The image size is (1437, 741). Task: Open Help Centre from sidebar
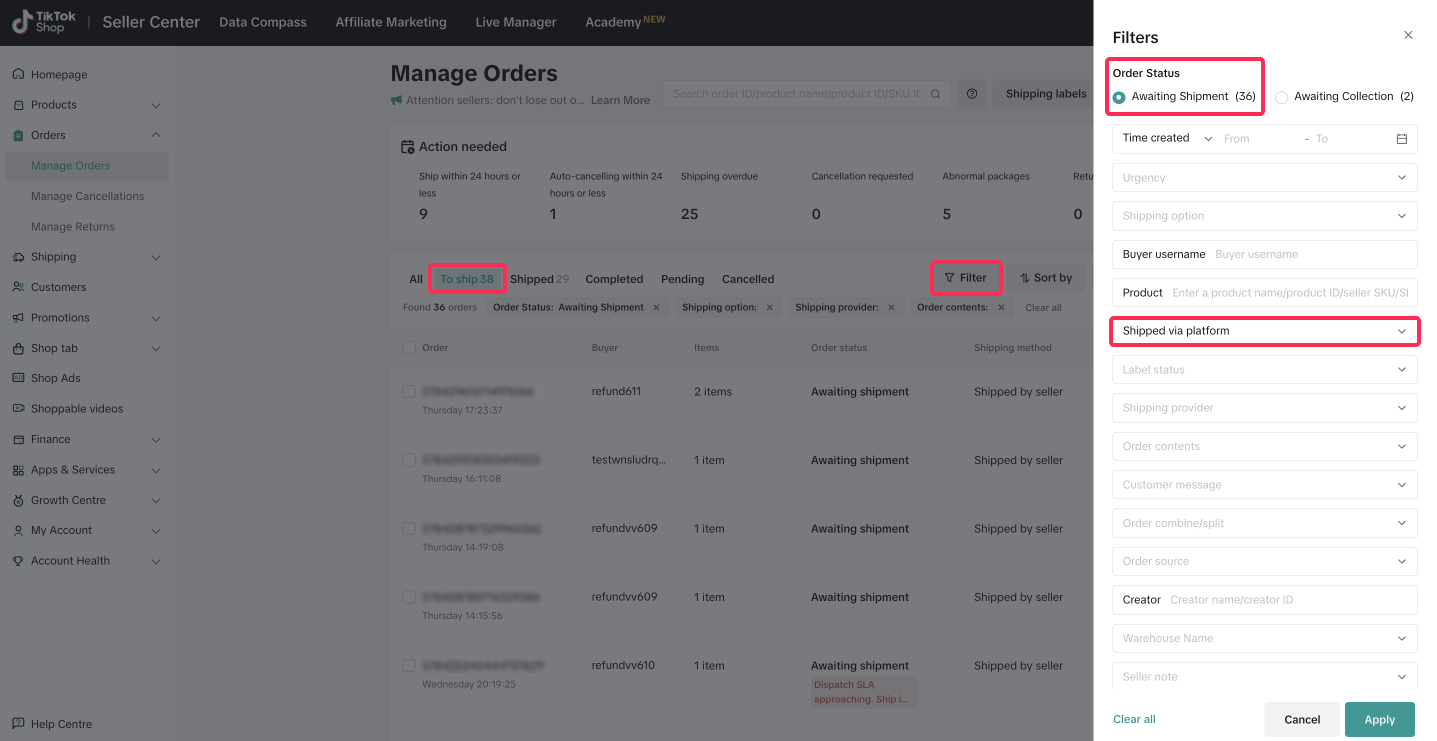61,724
